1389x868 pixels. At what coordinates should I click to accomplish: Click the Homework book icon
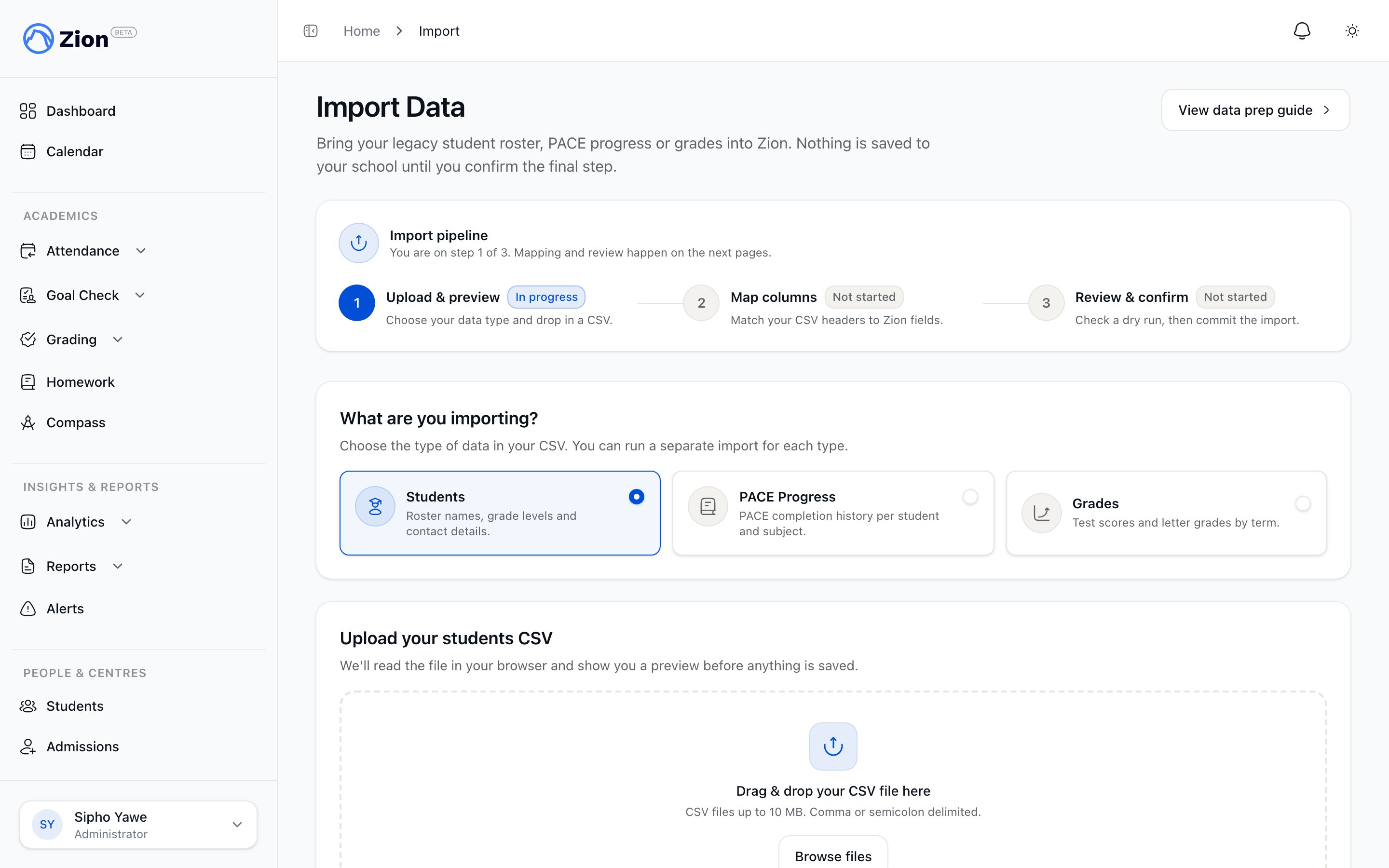coord(28,382)
